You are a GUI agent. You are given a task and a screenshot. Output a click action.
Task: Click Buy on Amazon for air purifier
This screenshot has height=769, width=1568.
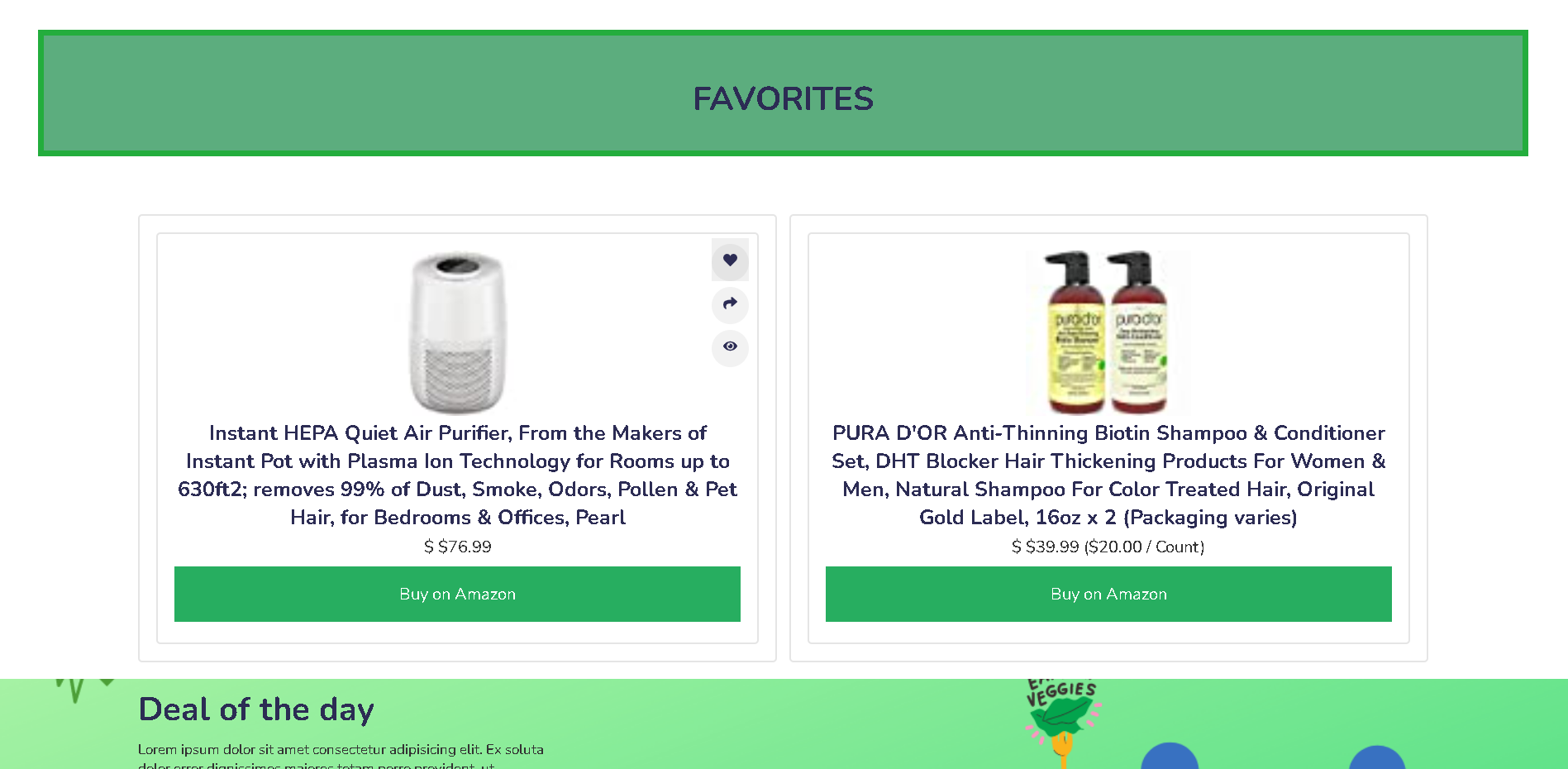point(457,594)
